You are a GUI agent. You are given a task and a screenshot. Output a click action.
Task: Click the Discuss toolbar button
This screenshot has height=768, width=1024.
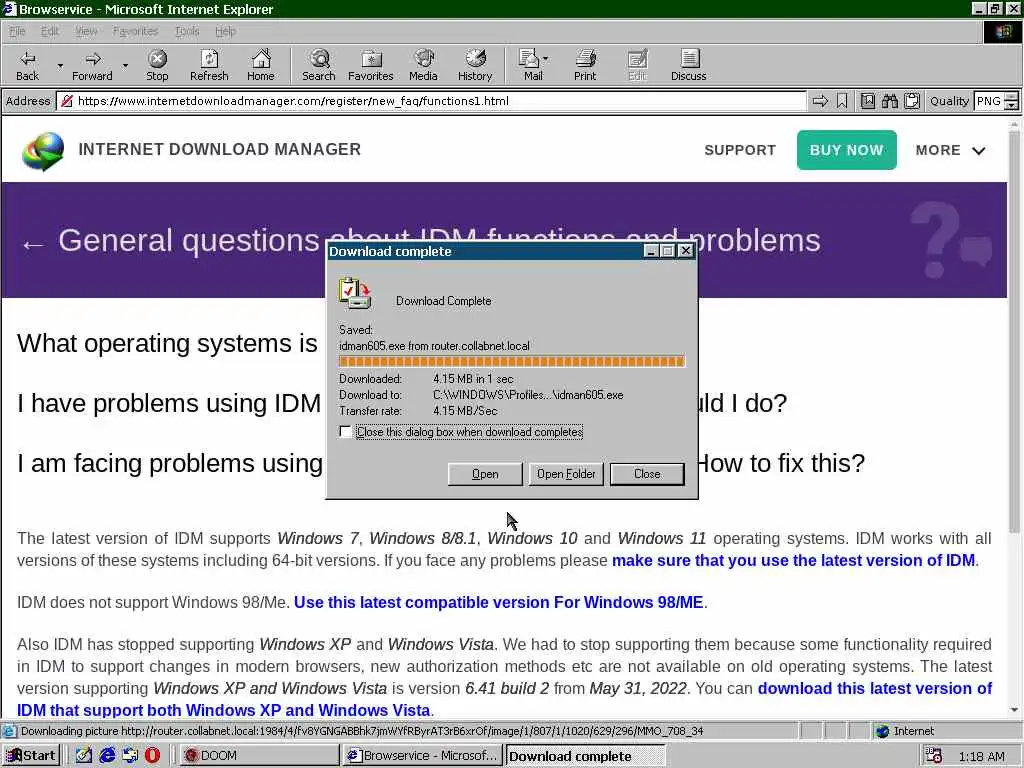tap(689, 65)
